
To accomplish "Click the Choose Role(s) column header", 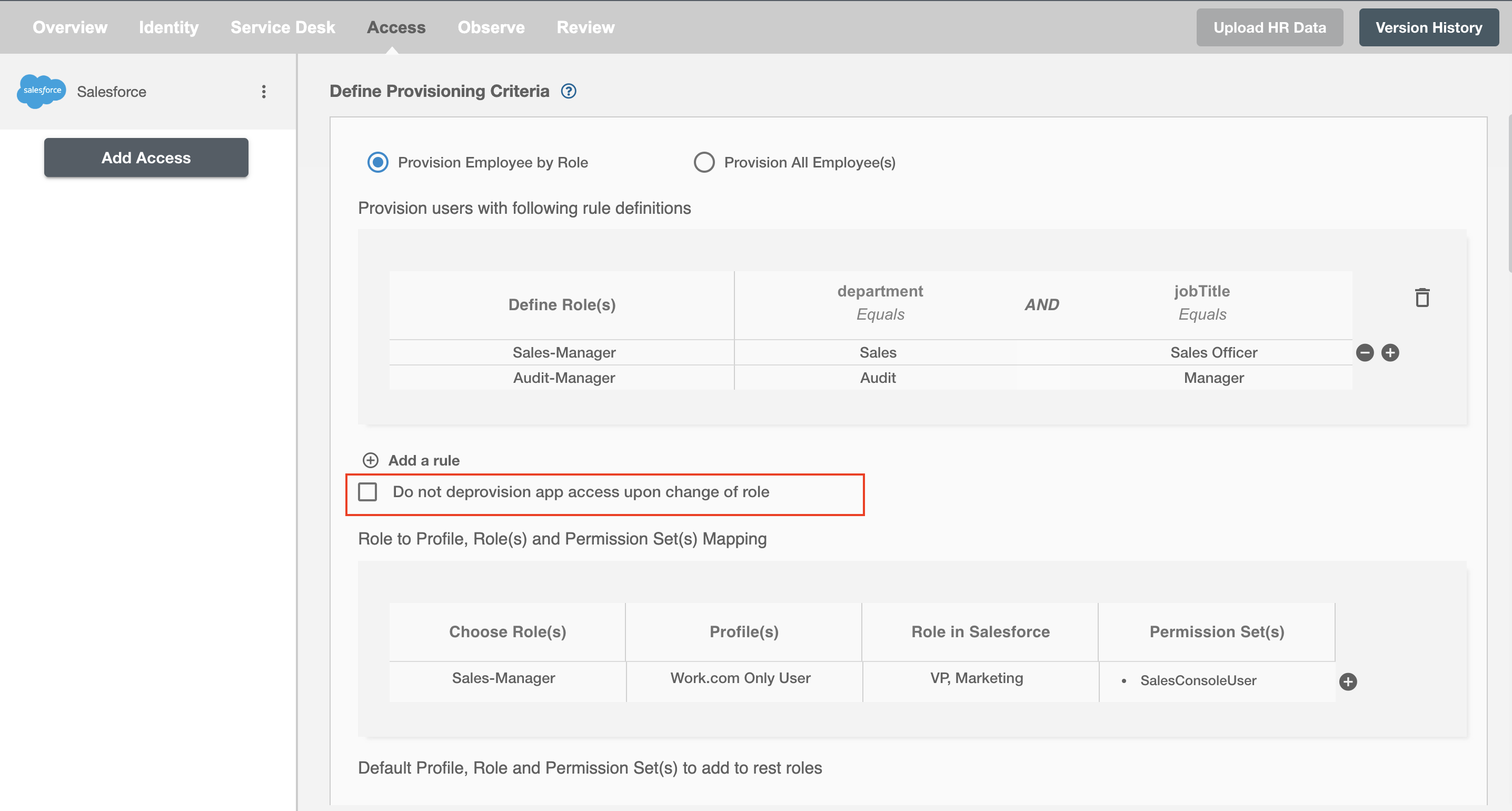I will 507,632.
